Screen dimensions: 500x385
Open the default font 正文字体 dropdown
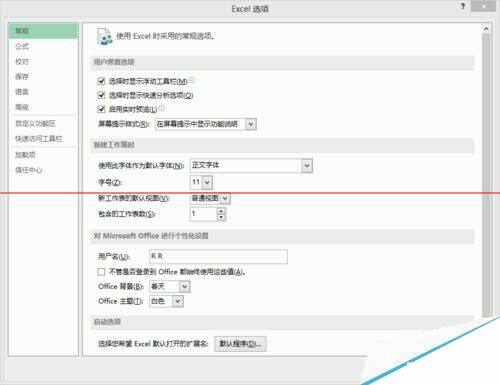[x=307, y=166]
